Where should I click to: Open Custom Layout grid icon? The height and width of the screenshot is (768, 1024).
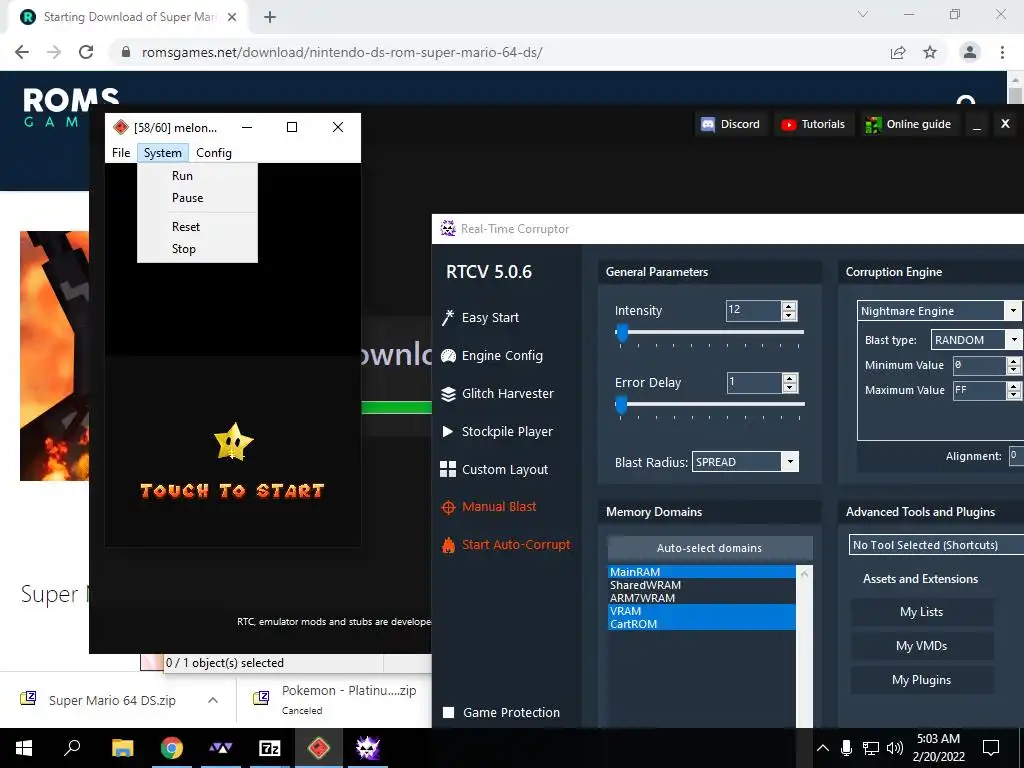click(448, 469)
